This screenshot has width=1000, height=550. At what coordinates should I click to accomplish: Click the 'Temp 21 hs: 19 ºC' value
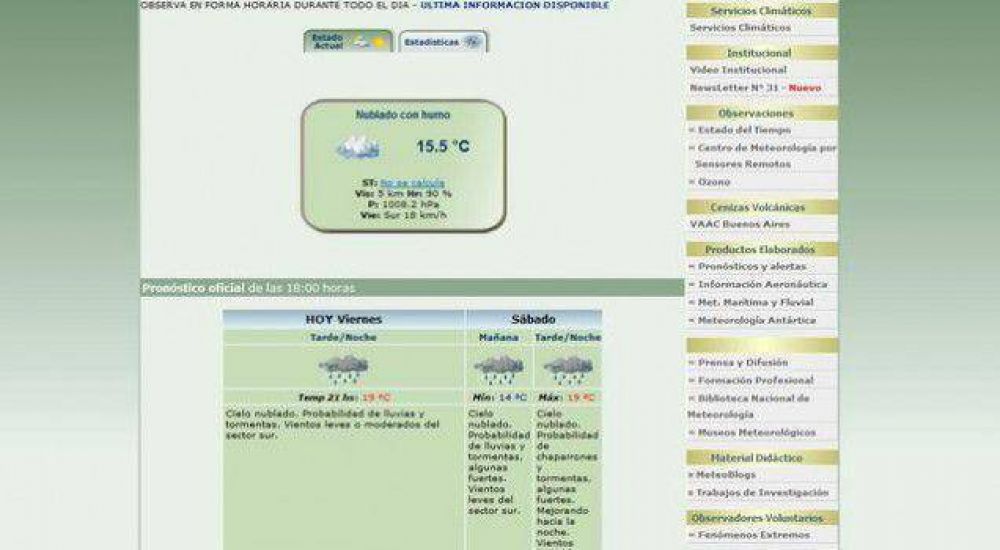[x=344, y=398]
